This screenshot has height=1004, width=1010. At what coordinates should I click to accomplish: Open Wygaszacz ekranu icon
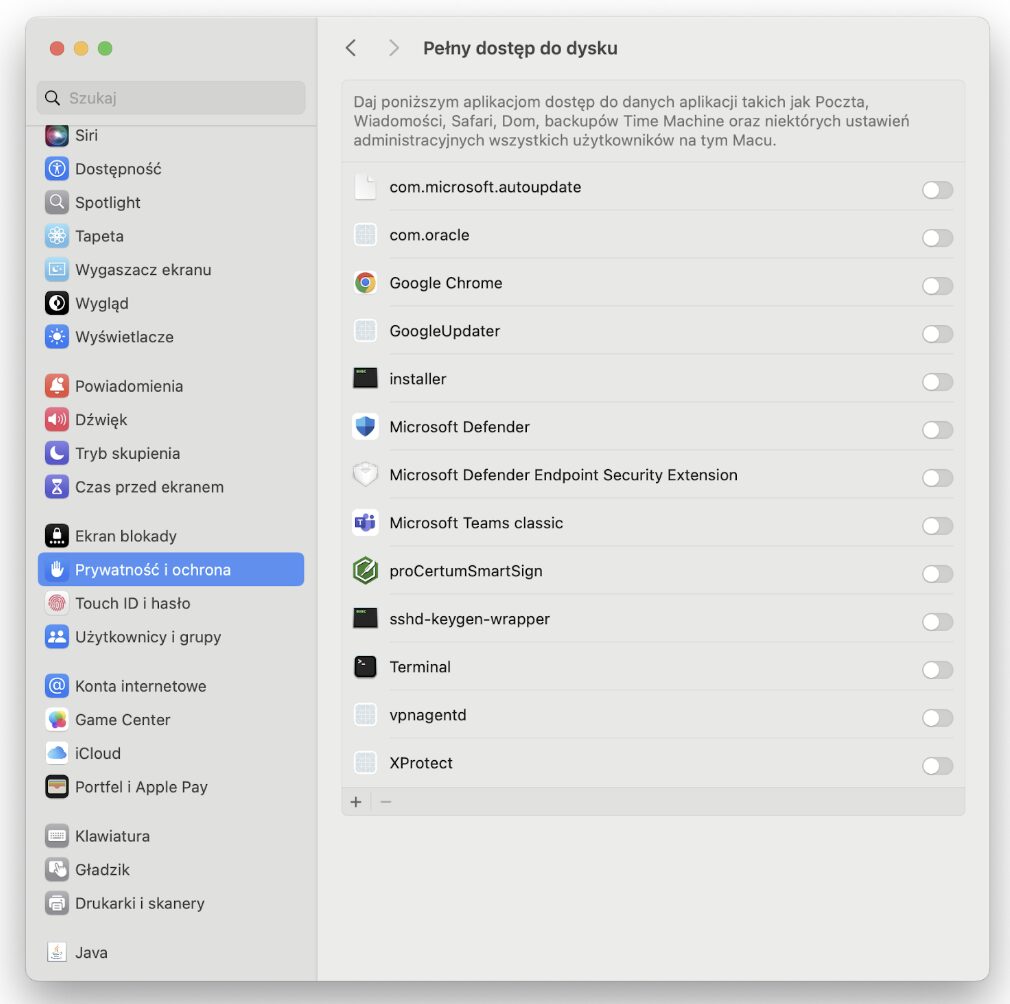pyautogui.click(x=57, y=269)
